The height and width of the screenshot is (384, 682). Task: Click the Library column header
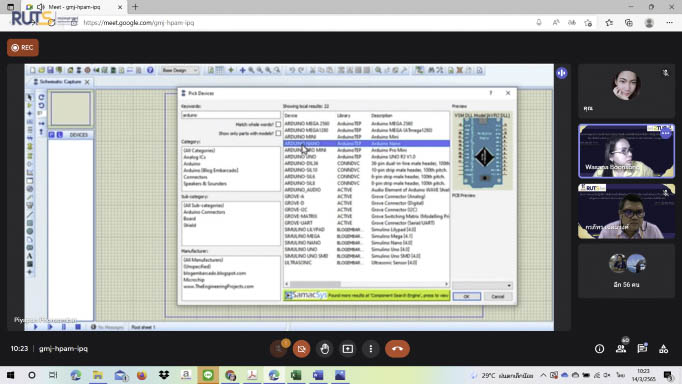pos(344,116)
